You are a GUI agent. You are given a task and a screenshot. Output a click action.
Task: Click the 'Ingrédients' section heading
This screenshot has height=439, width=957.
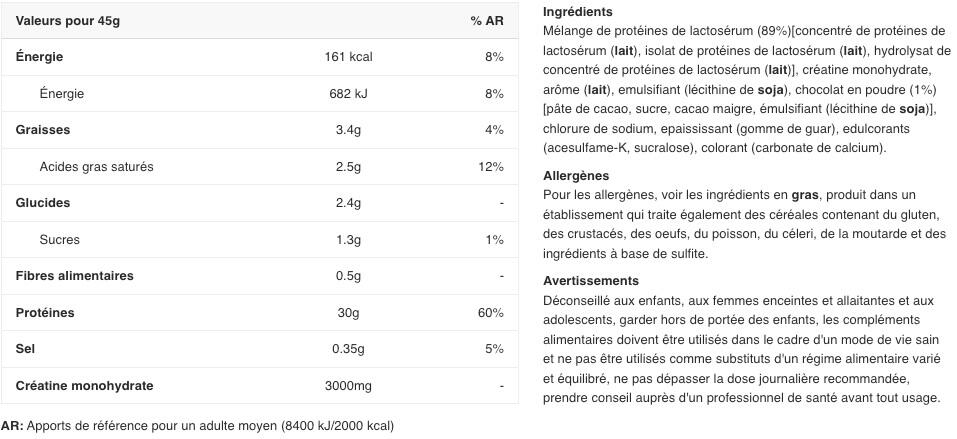pos(577,12)
